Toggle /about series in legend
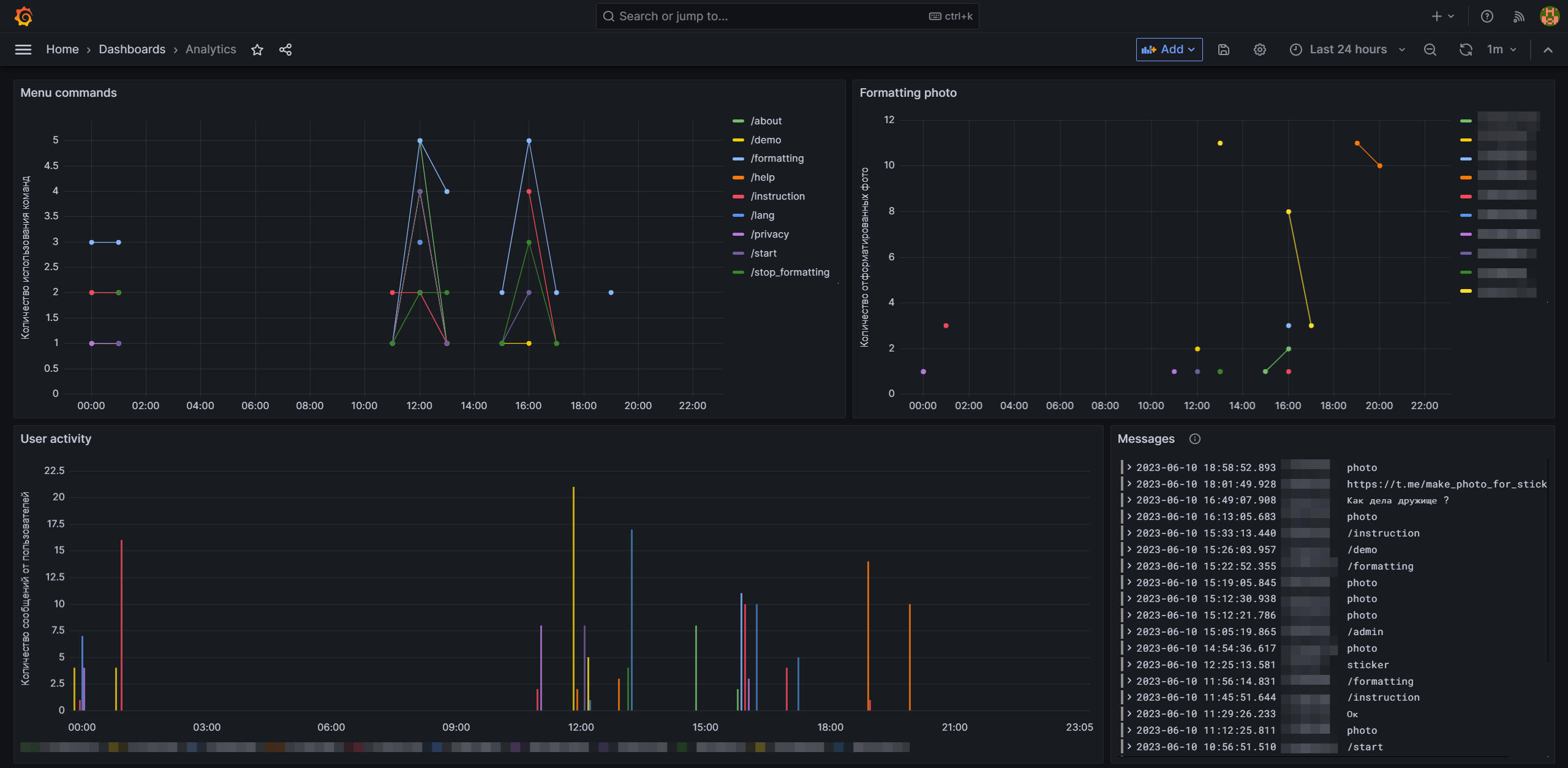Viewport: 1568px width, 768px height. 766,121
